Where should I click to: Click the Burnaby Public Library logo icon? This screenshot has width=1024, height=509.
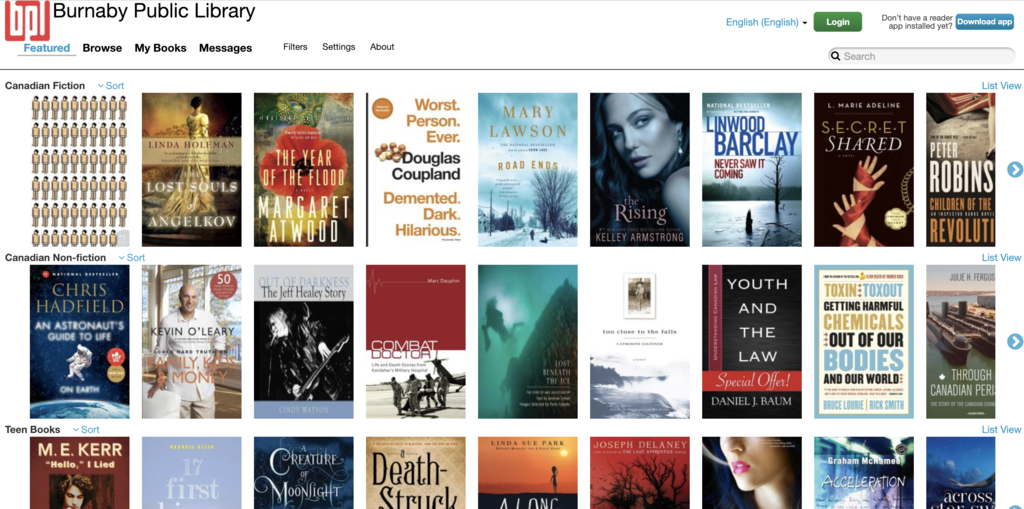click(x=27, y=21)
